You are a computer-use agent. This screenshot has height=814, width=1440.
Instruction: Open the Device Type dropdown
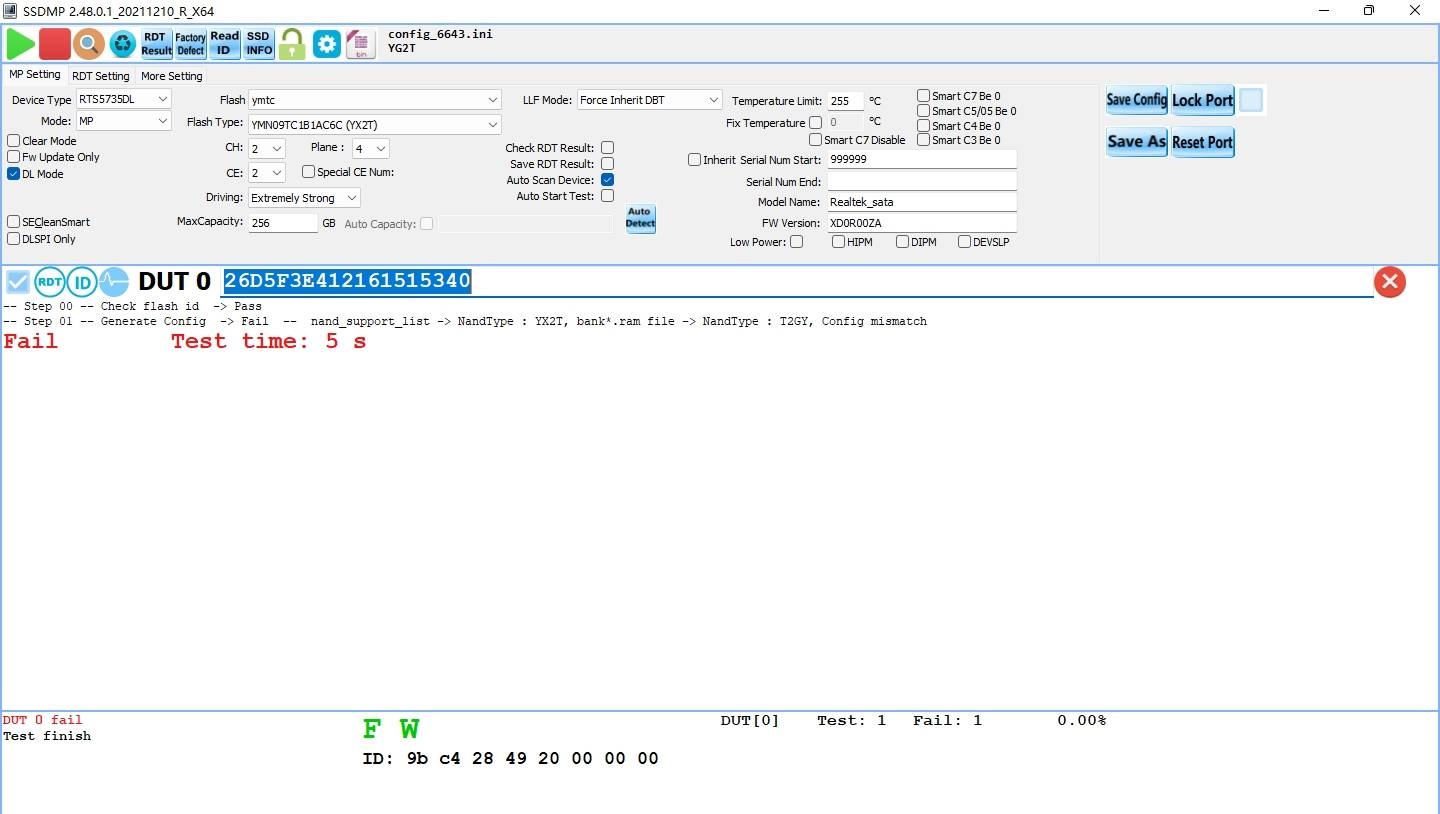pos(124,99)
